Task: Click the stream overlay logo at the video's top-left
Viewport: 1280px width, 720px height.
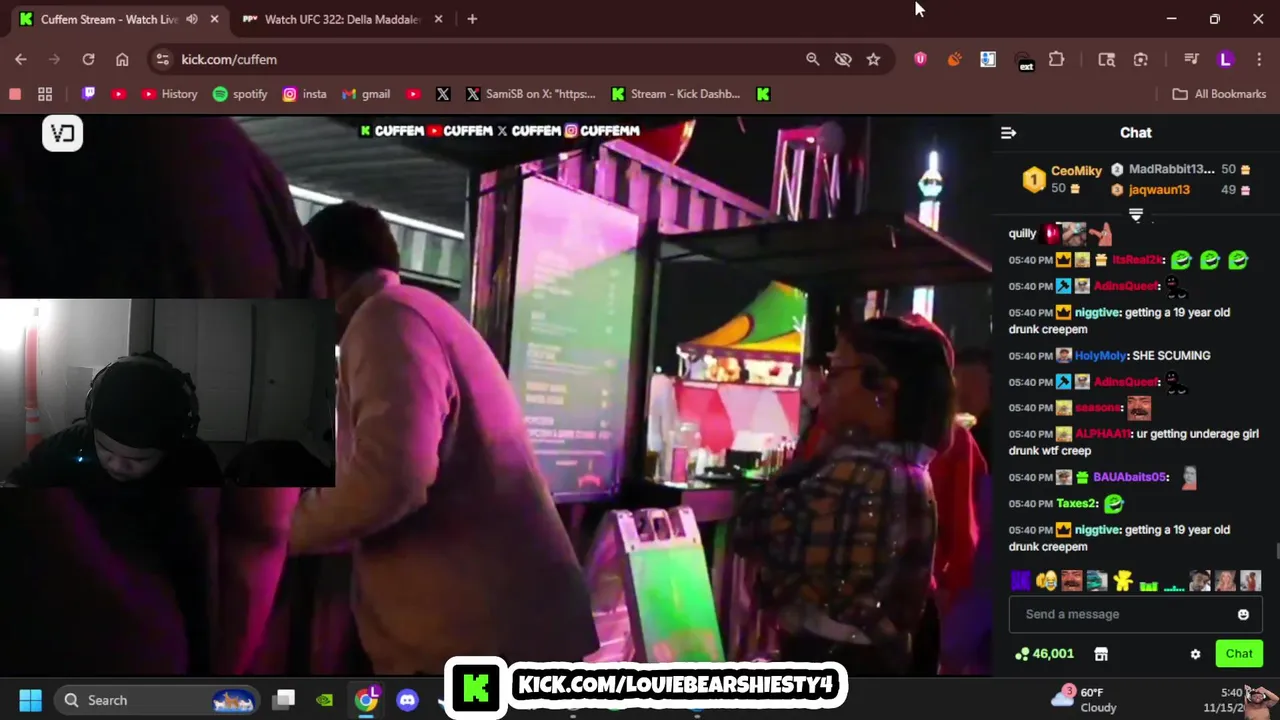Action: click(62, 133)
